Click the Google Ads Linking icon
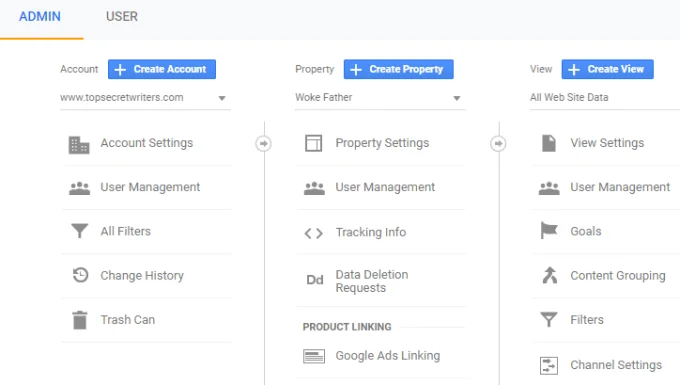This screenshot has height=385, width=680. coord(314,356)
